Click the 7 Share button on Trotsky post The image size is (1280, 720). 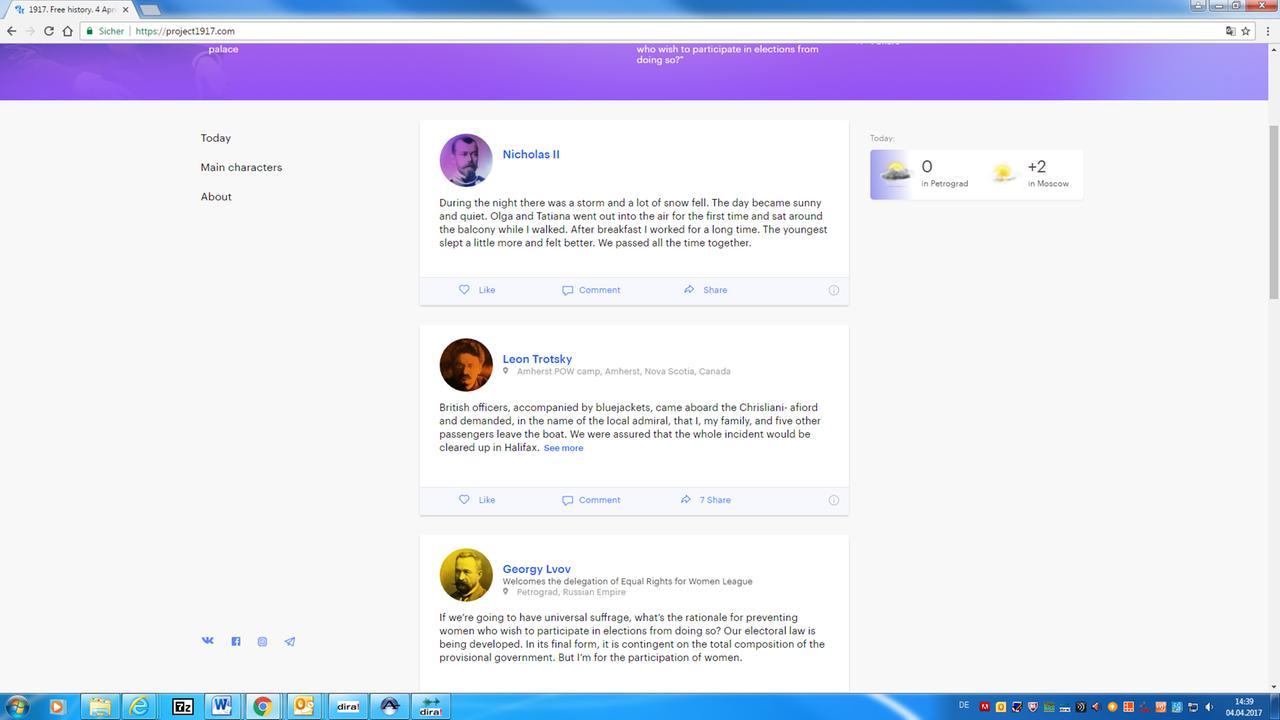click(706, 500)
